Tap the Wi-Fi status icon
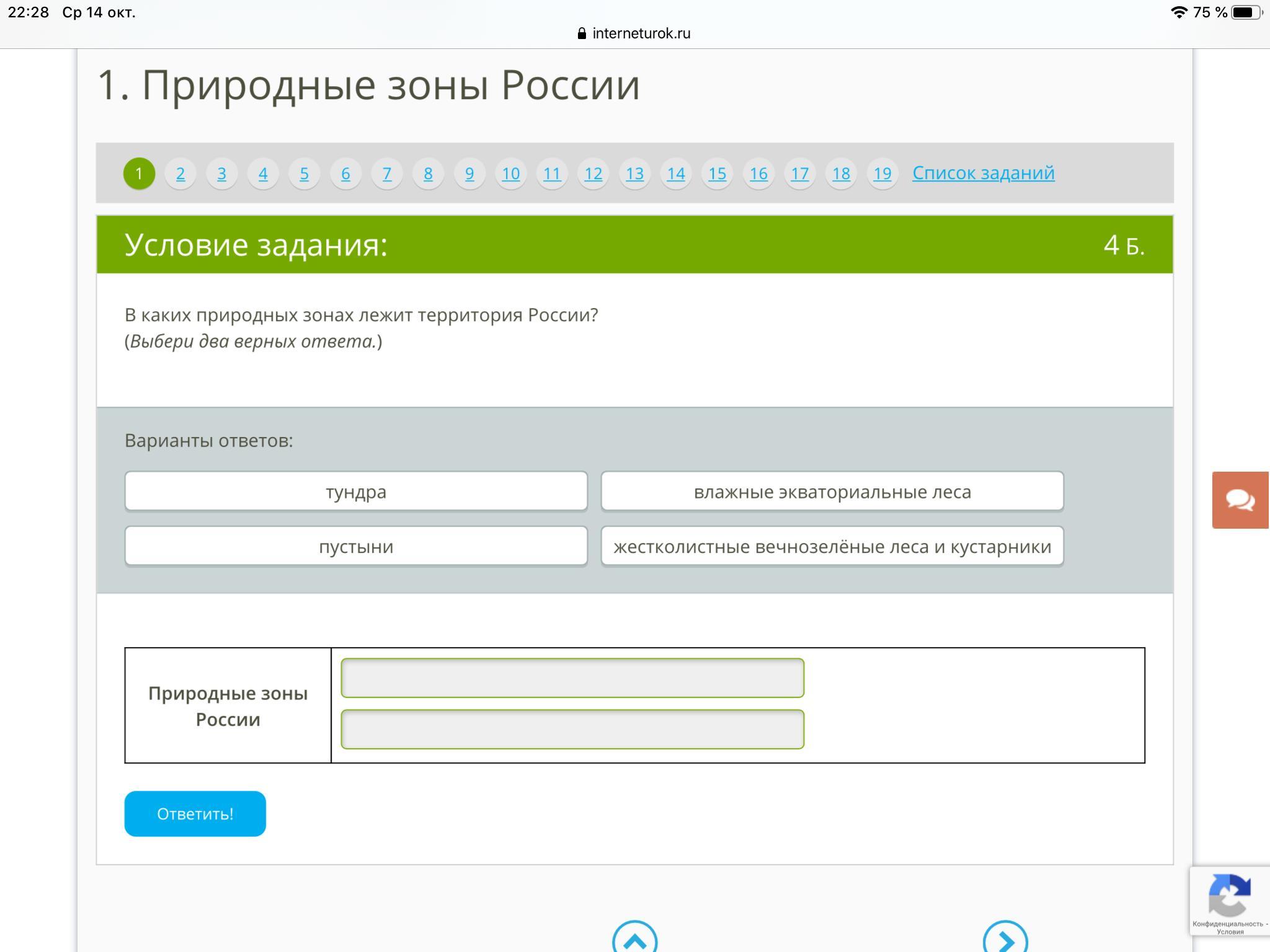The image size is (1270, 952). click(1178, 12)
